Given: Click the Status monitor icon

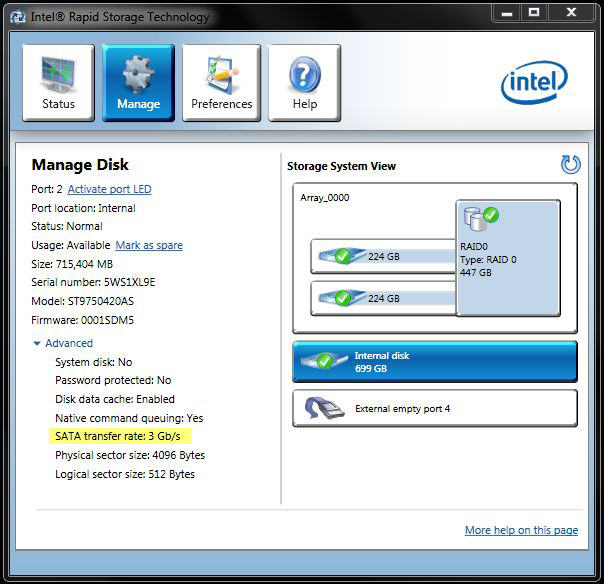Looking at the screenshot, I should point(58,74).
